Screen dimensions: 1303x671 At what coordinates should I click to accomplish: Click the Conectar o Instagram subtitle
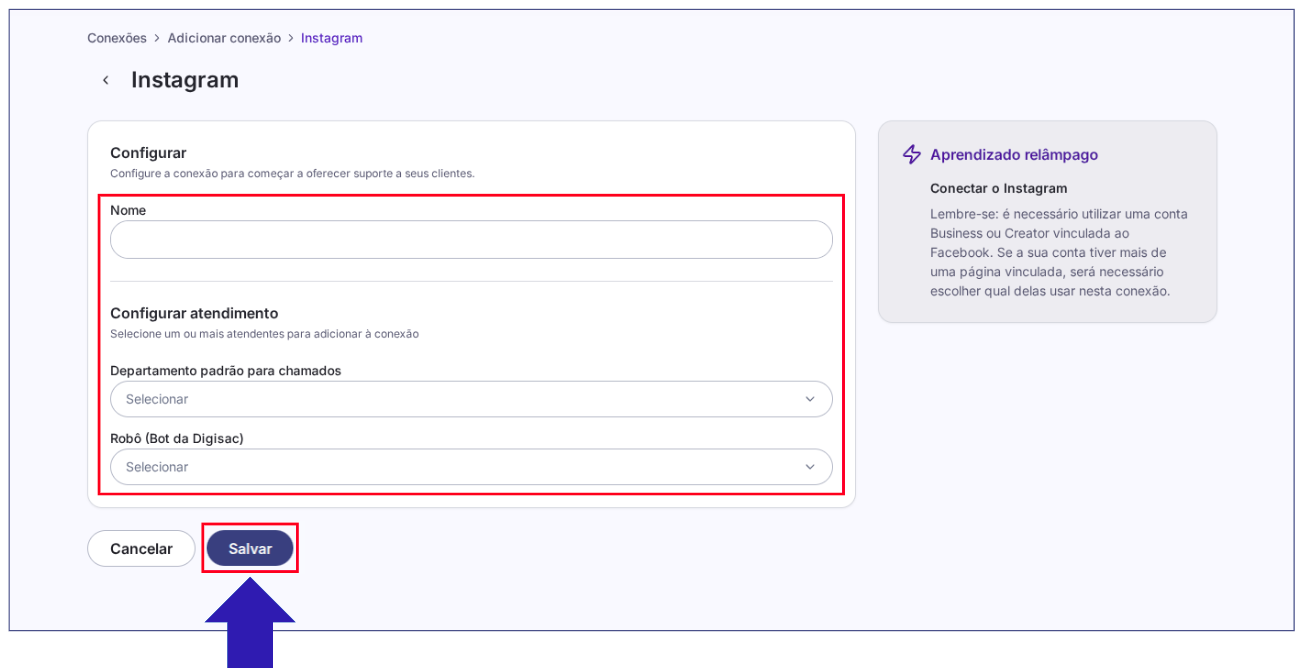[998, 188]
